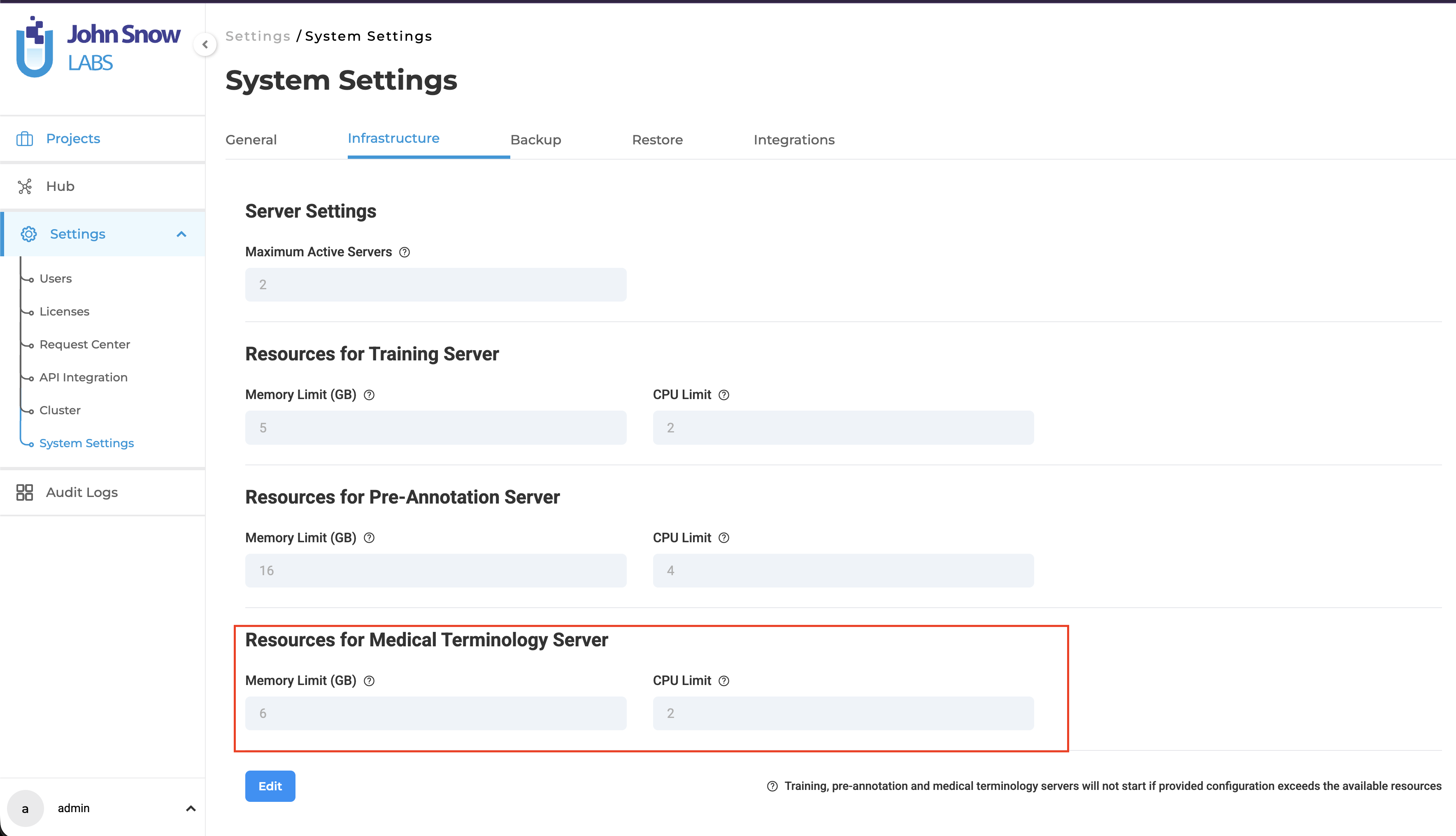Select the Licenses menu entry
The width and height of the screenshot is (1456, 836).
click(64, 311)
